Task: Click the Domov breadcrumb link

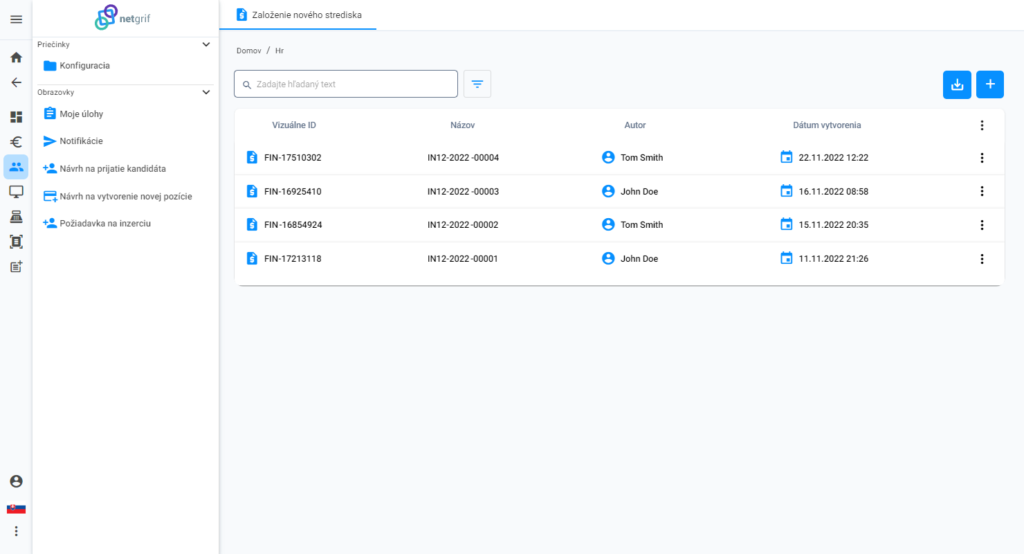Action: coord(249,50)
